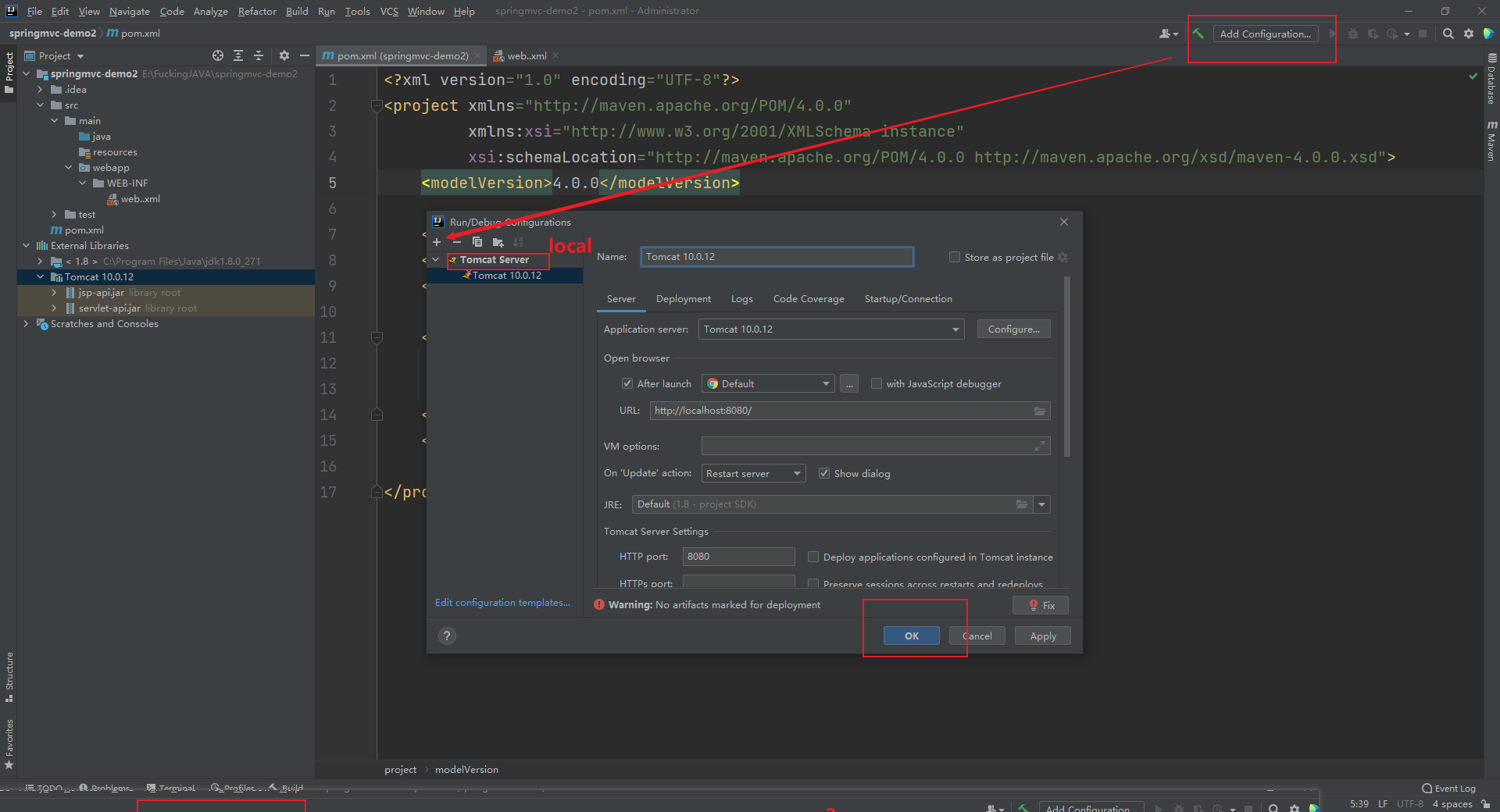Close the web.xml editor tab
The height and width of the screenshot is (812, 1500).
(555, 55)
